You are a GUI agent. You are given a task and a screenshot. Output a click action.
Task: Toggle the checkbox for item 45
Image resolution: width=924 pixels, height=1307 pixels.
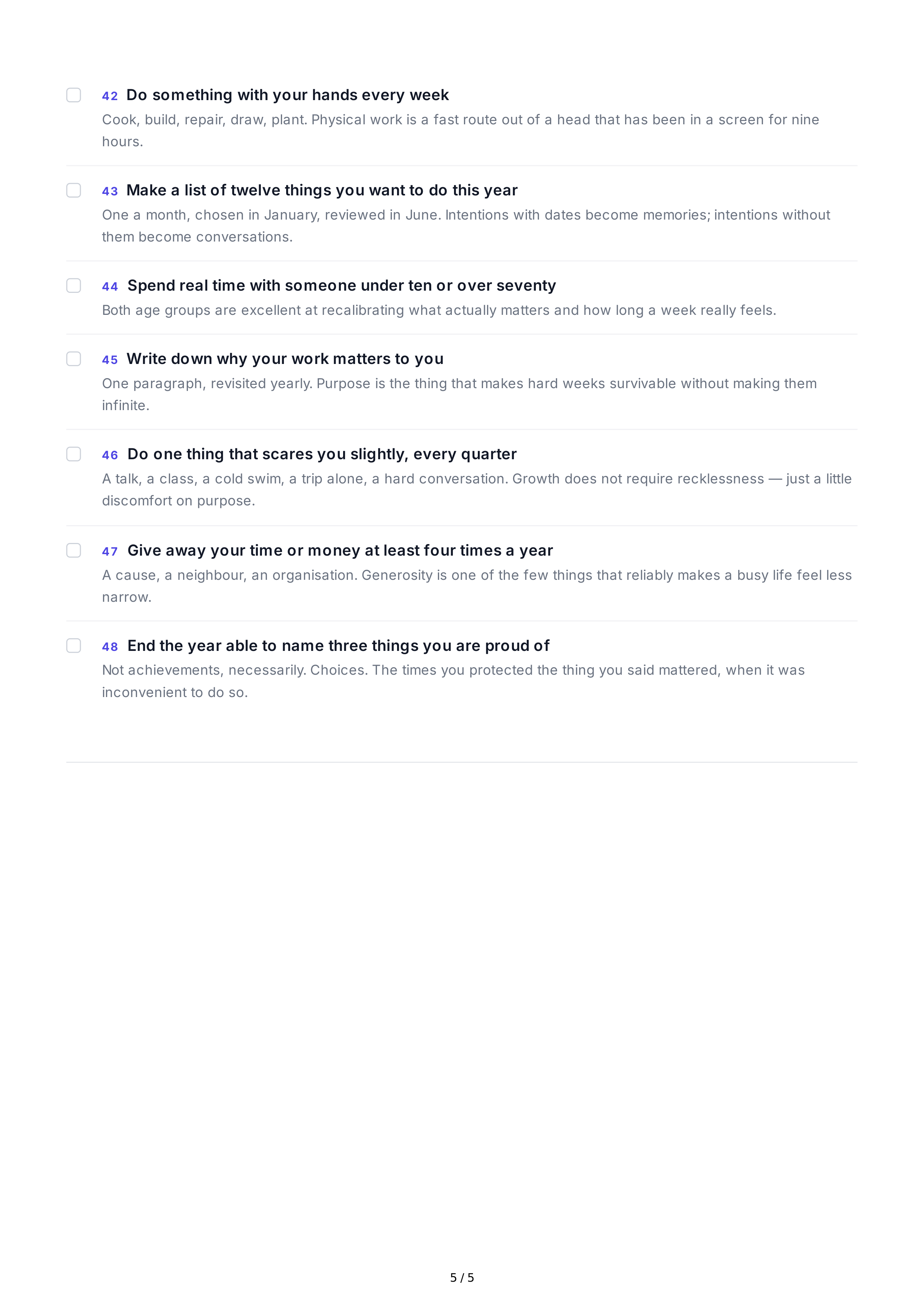73,359
